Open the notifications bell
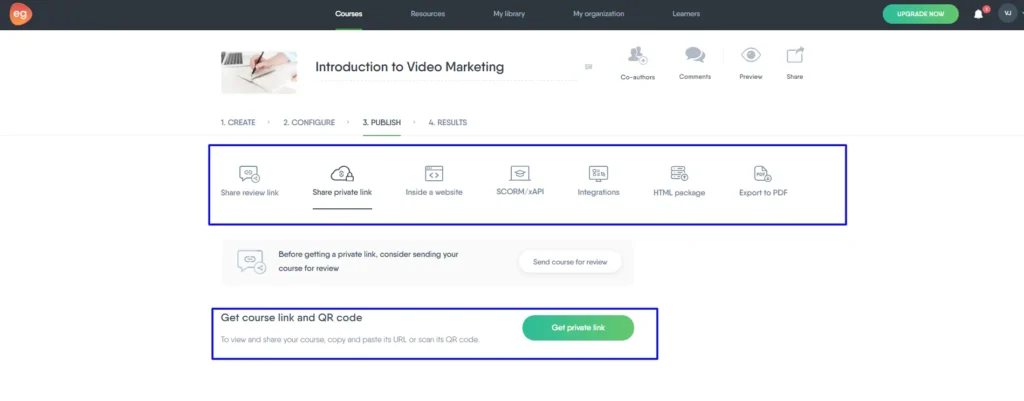 point(978,14)
